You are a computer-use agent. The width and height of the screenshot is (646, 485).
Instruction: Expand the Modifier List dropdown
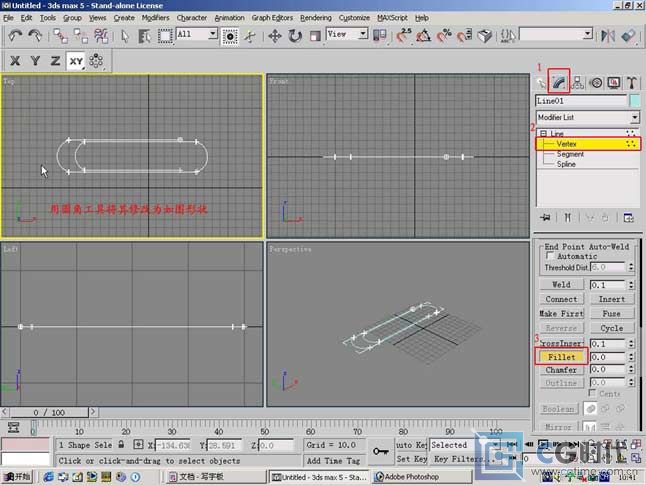[x=634, y=118]
